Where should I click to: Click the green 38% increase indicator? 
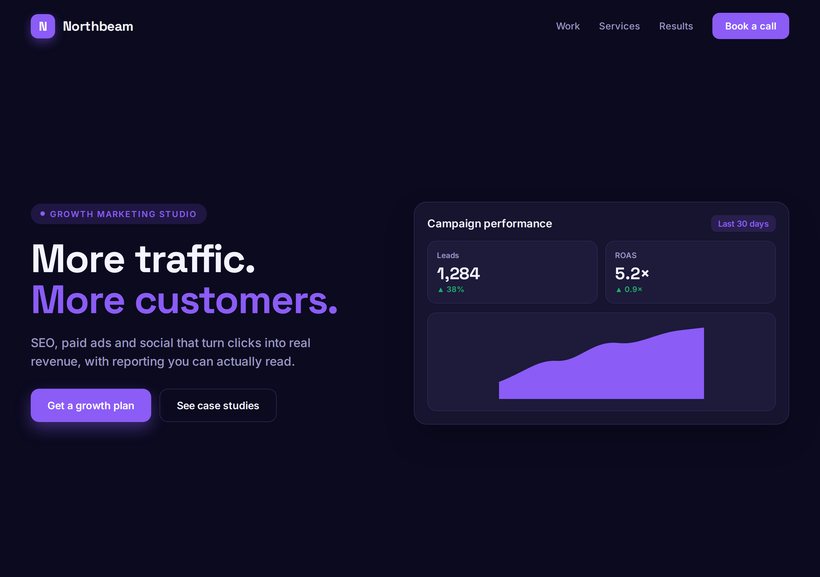(x=451, y=289)
